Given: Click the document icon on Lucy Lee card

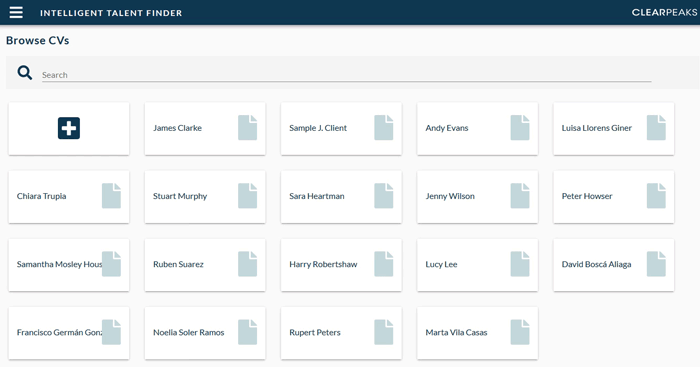Looking at the screenshot, I should pyautogui.click(x=520, y=264).
